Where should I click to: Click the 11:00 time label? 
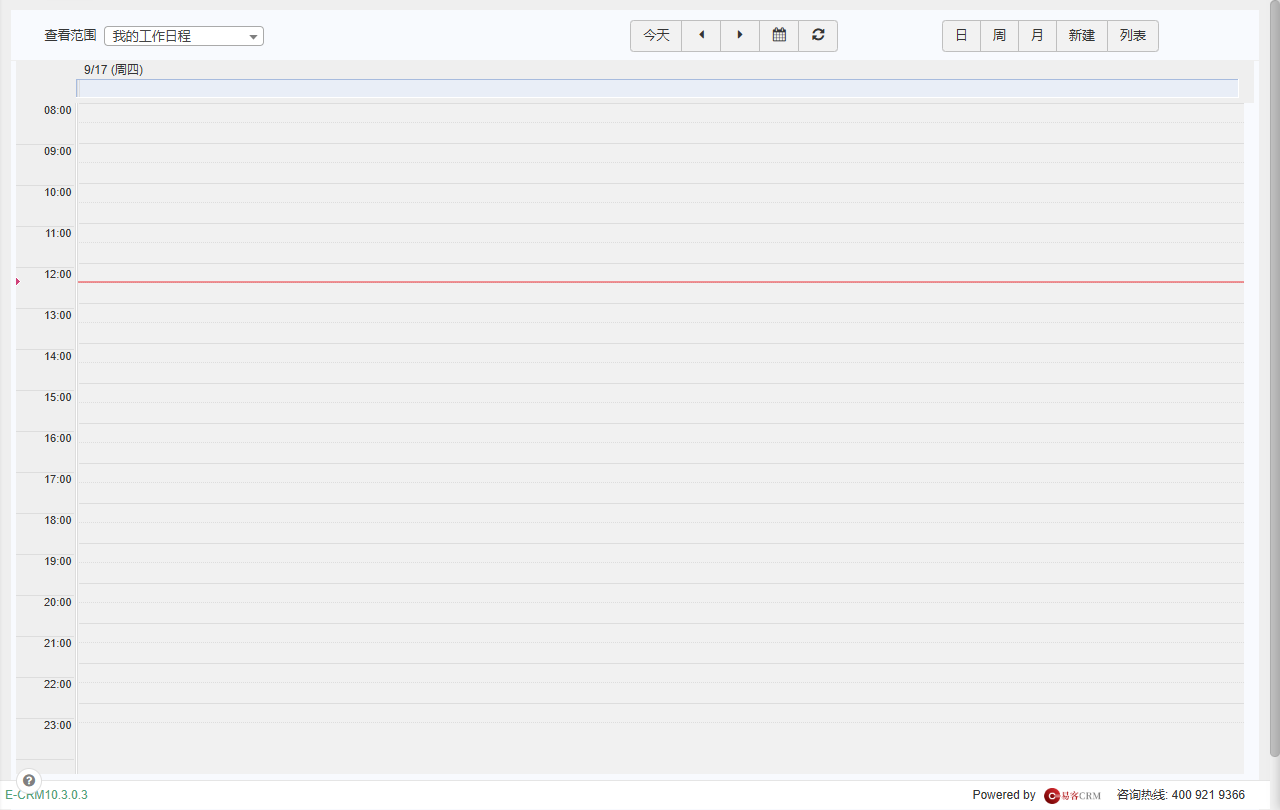tap(58, 233)
